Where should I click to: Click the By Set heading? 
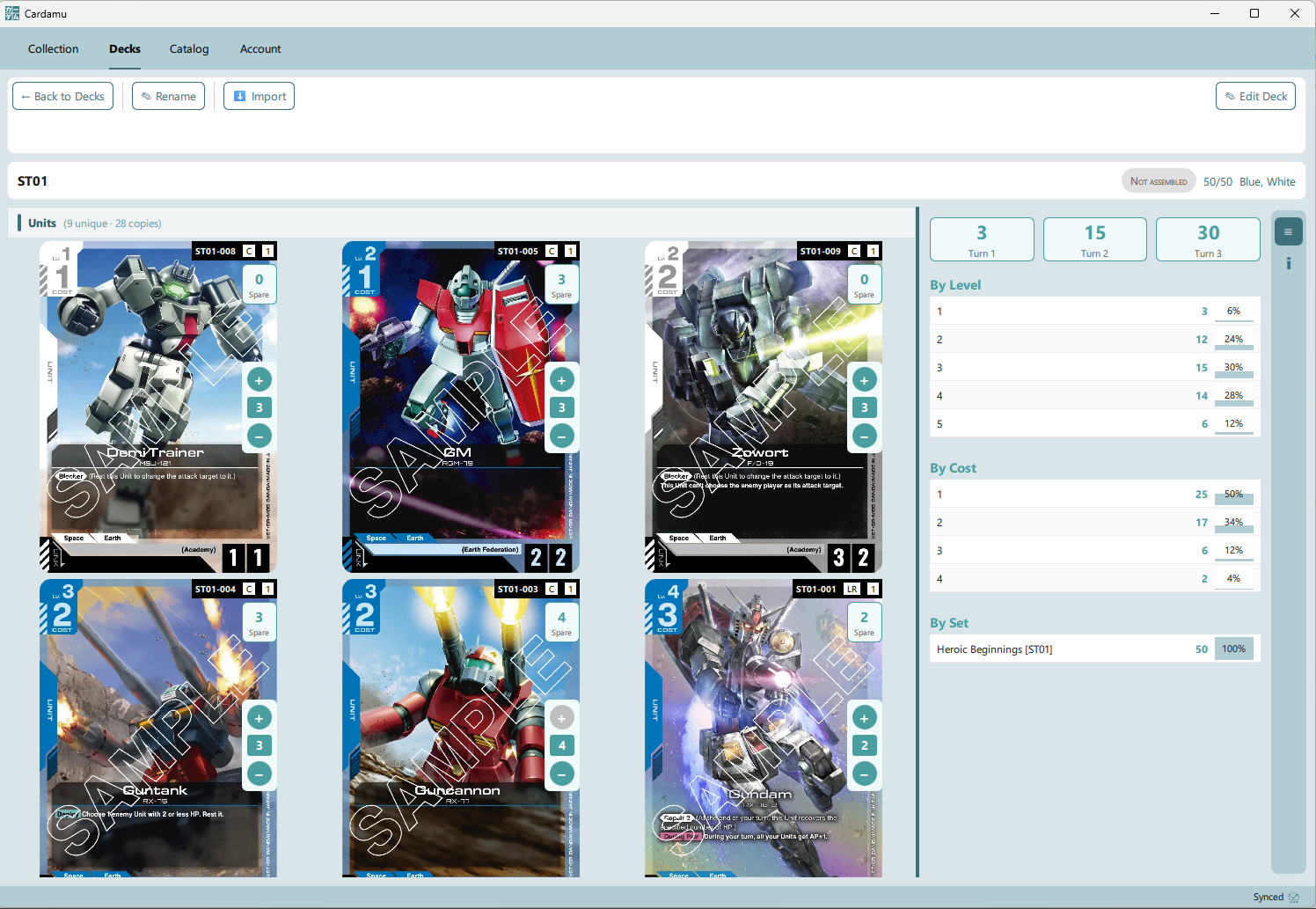coord(949,623)
